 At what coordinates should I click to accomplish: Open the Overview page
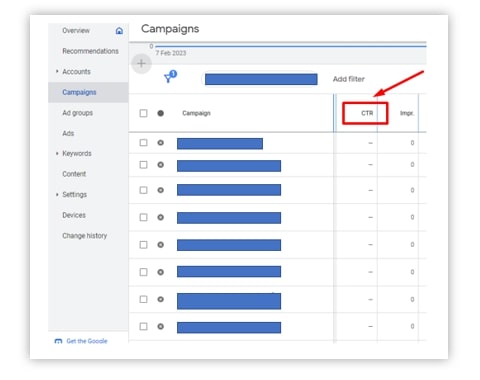click(76, 31)
